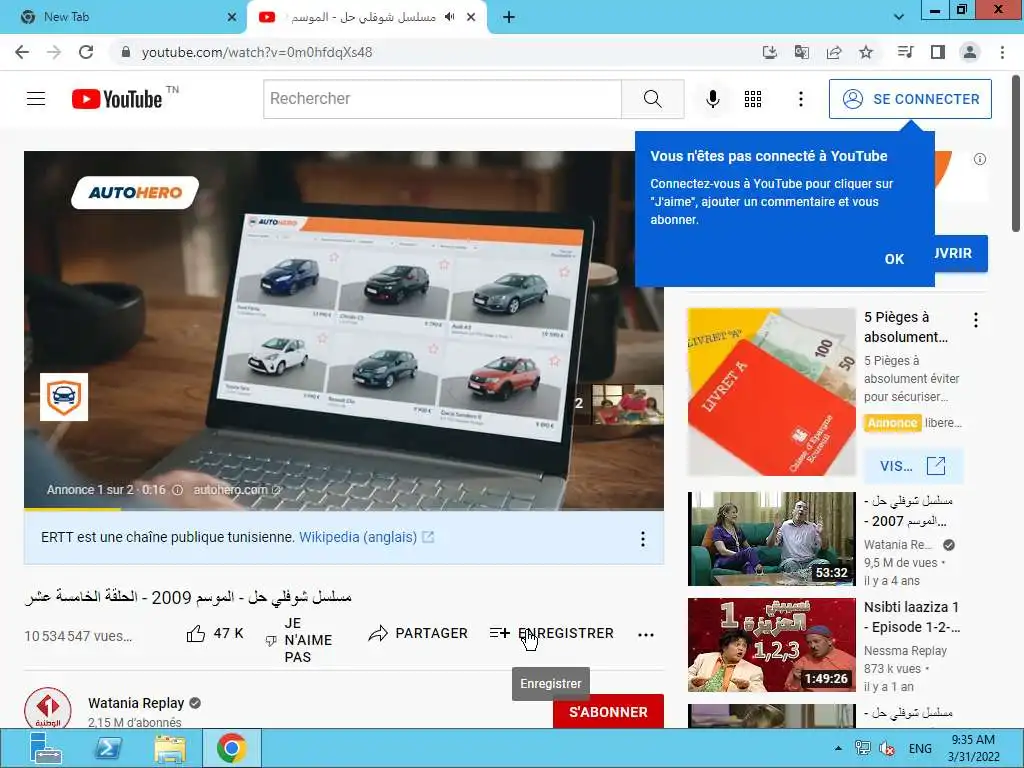Click the JE N'AIME PAS dislike button
This screenshot has width=1024, height=768.
298,640
